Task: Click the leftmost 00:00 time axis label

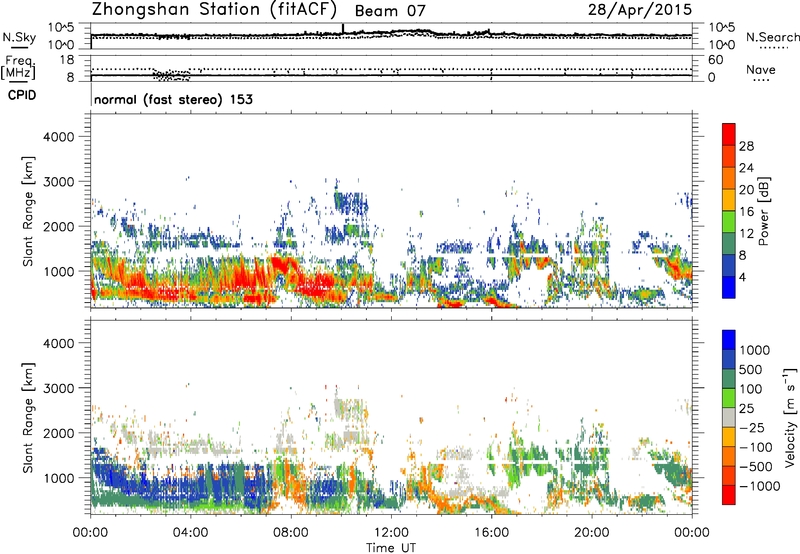Action: (x=91, y=533)
